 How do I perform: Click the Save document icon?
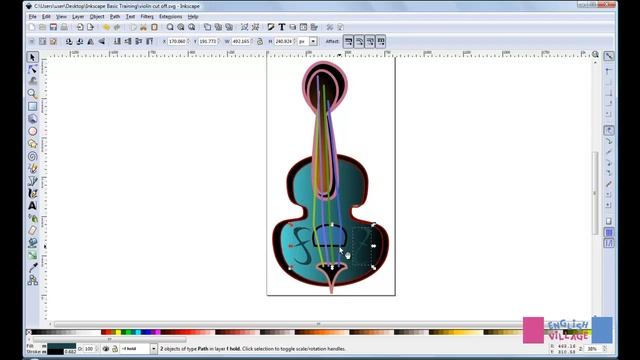click(53, 27)
